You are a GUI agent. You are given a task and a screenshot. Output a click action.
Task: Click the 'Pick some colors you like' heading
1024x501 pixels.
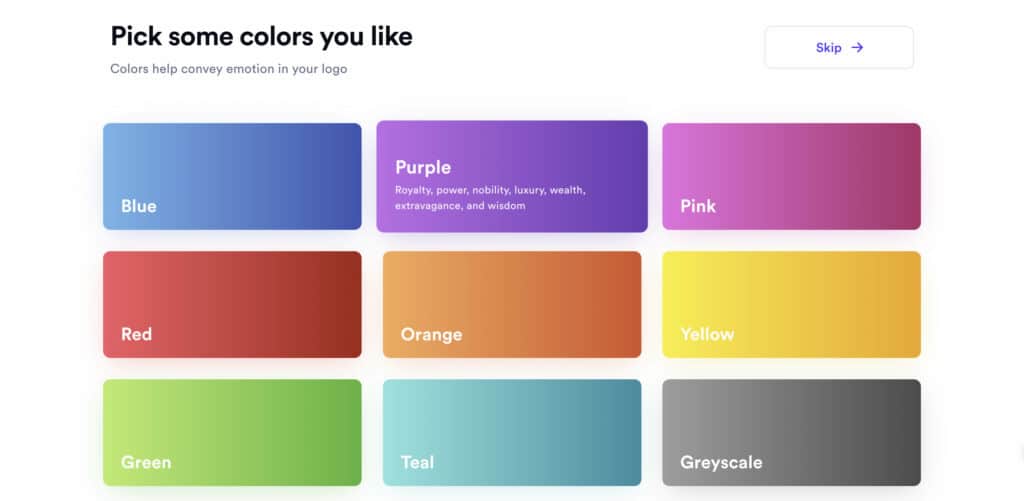tap(261, 37)
